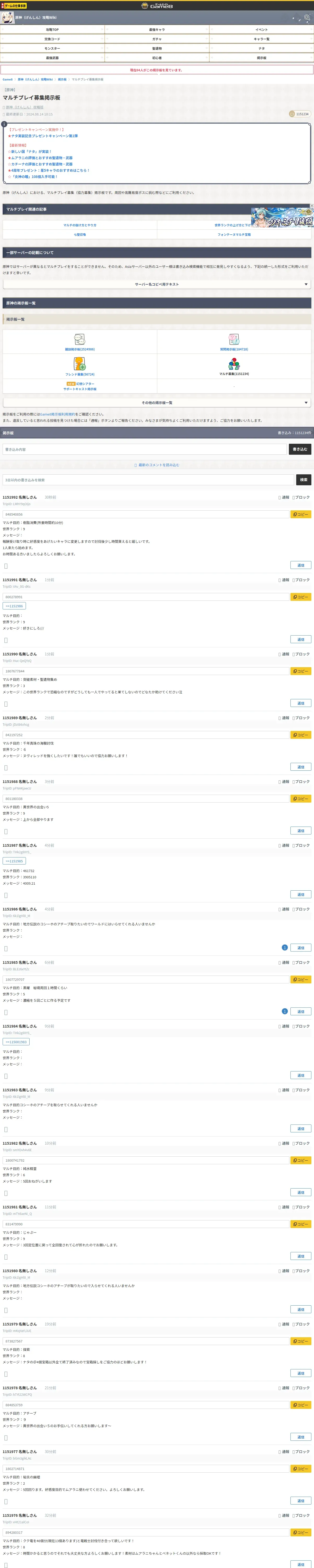This screenshot has width=314, height=1568.
Task: Load latest comments via 最新のコメントを読み込む
Action: point(157,465)
